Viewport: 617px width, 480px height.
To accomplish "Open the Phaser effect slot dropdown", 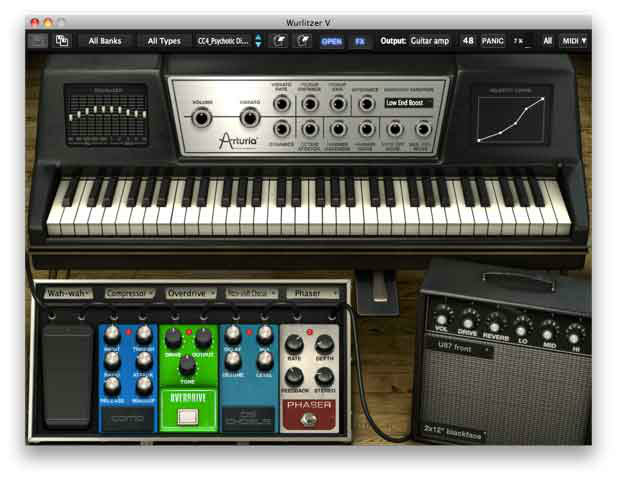I will 312,293.
